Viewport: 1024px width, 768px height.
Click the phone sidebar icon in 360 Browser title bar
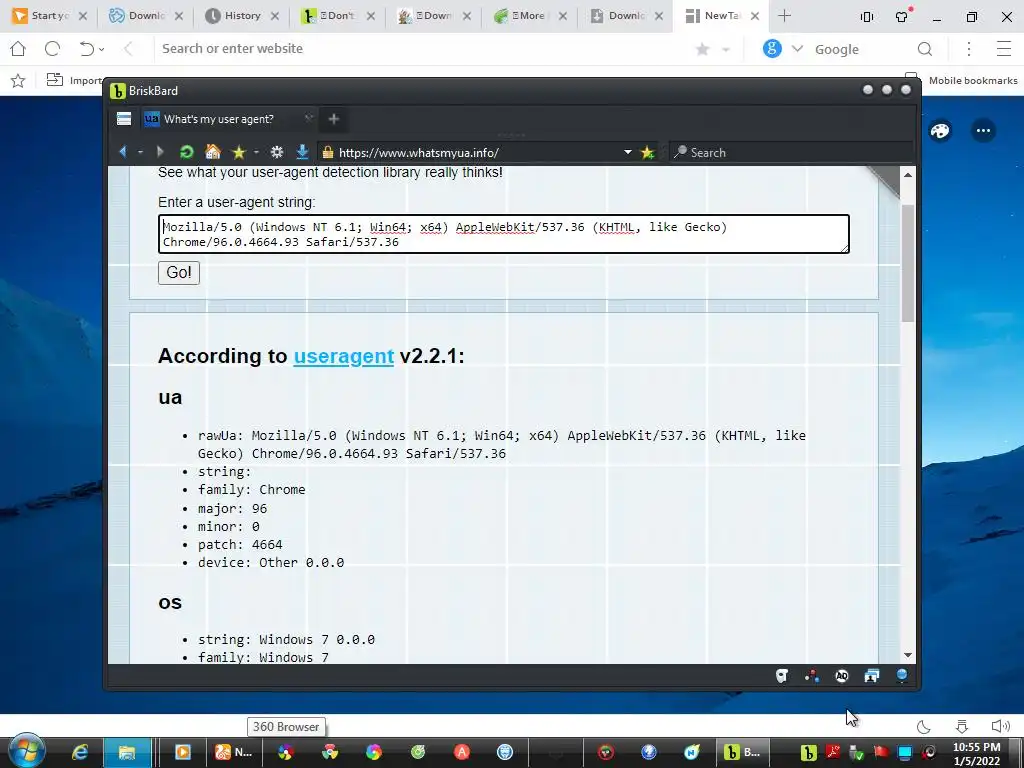[867, 16]
